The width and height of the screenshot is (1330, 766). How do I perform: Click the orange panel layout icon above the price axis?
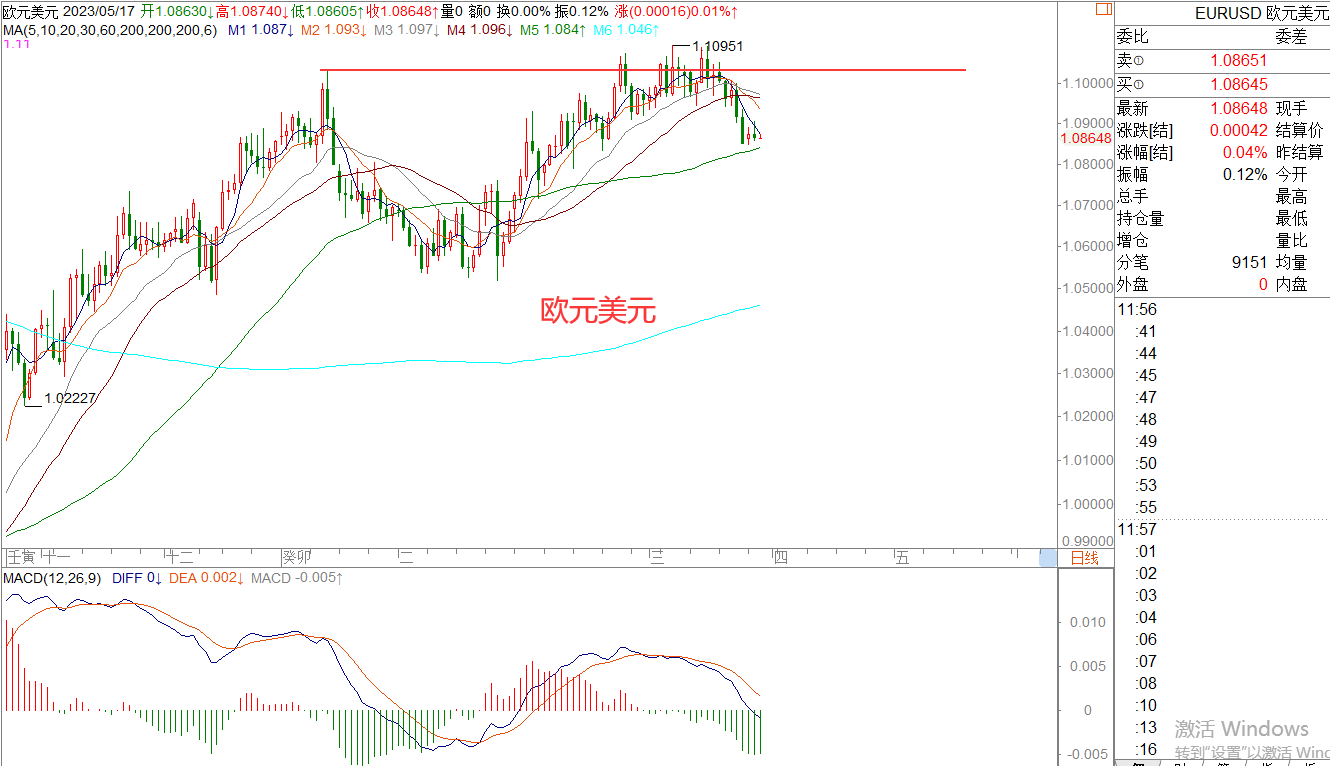[x=1102, y=11]
